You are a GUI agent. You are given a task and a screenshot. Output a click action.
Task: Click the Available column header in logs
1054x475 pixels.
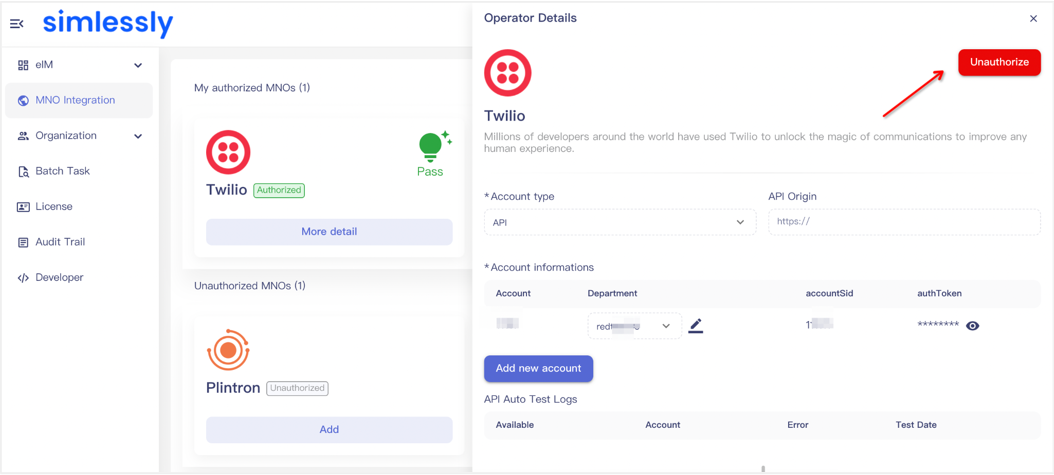click(515, 425)
